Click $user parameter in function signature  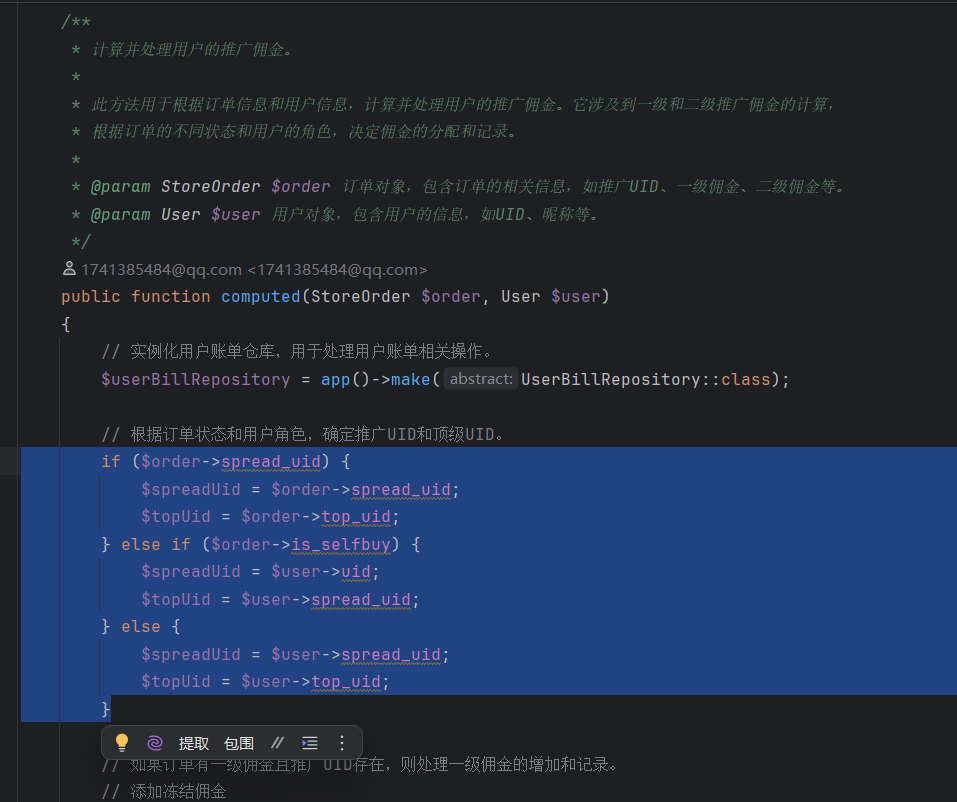pyautogui.click(x=576, y=297)
